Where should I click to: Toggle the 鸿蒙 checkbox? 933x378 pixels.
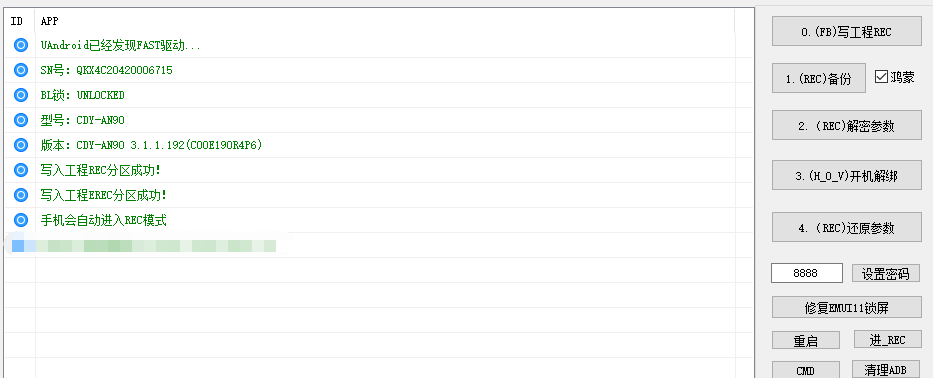coord(881,77)
